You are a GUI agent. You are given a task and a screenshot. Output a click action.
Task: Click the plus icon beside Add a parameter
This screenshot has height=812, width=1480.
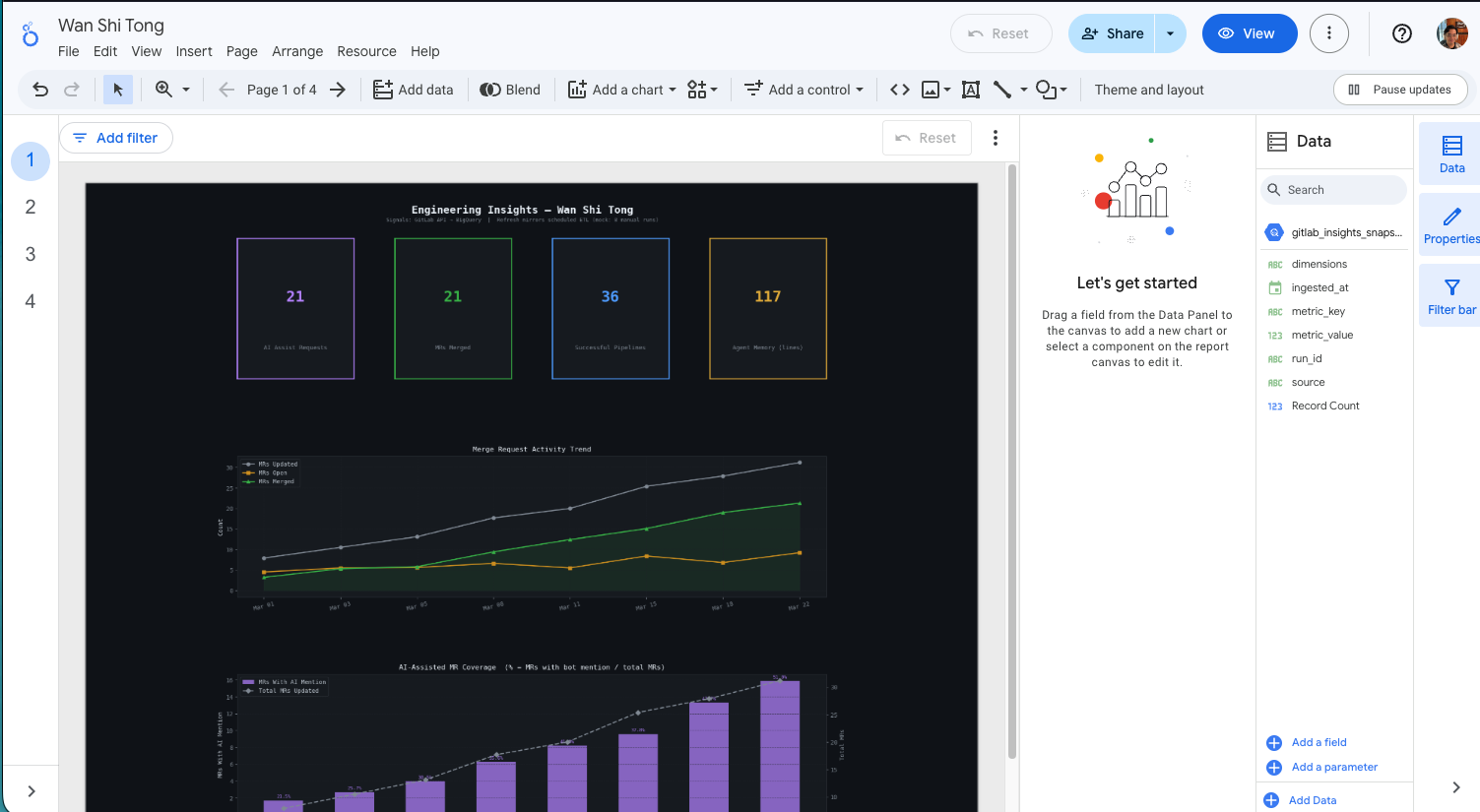(1274, 768)
